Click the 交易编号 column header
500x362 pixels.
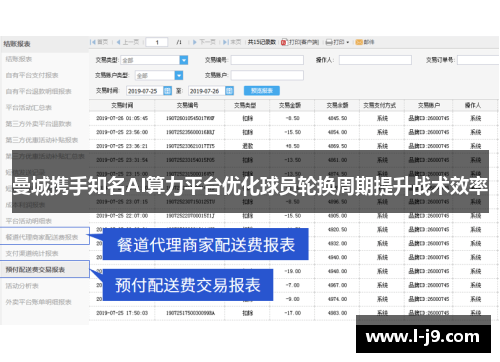click(187, 105)
